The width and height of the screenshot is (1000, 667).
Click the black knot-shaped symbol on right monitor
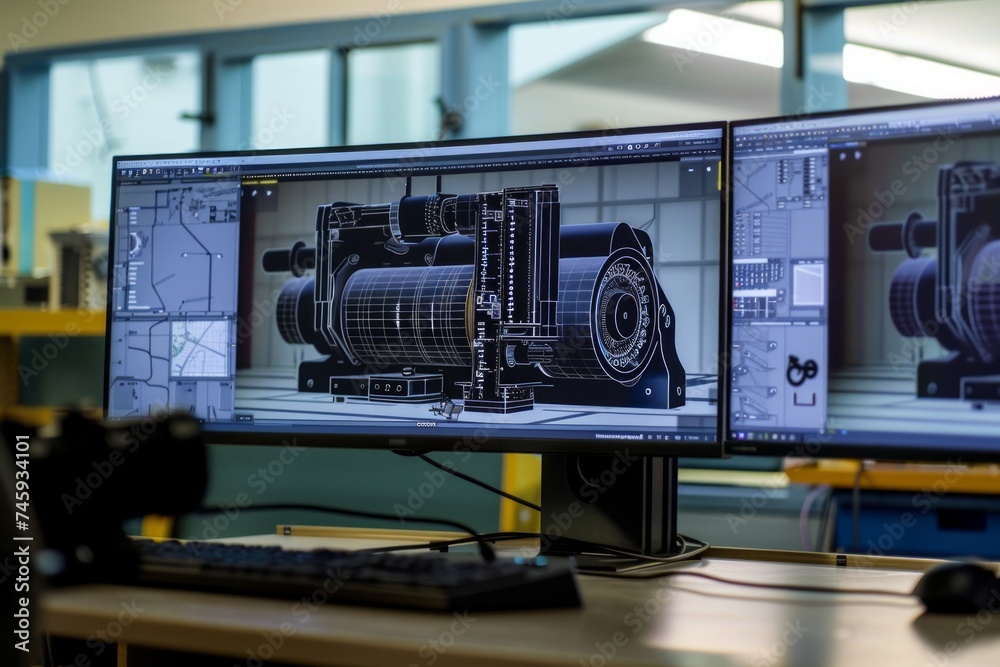tap(802, 370)
